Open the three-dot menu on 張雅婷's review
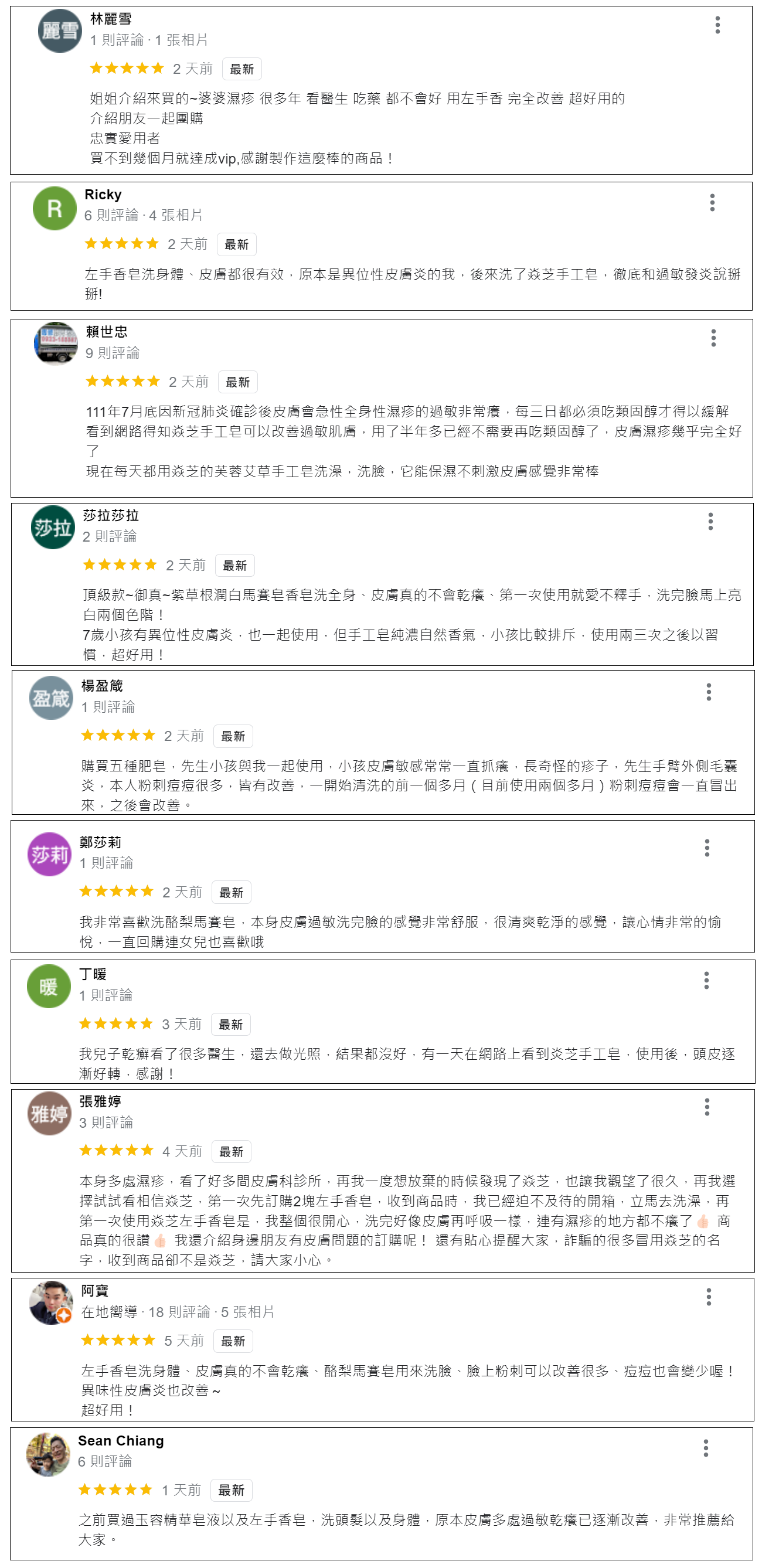 707,1107
